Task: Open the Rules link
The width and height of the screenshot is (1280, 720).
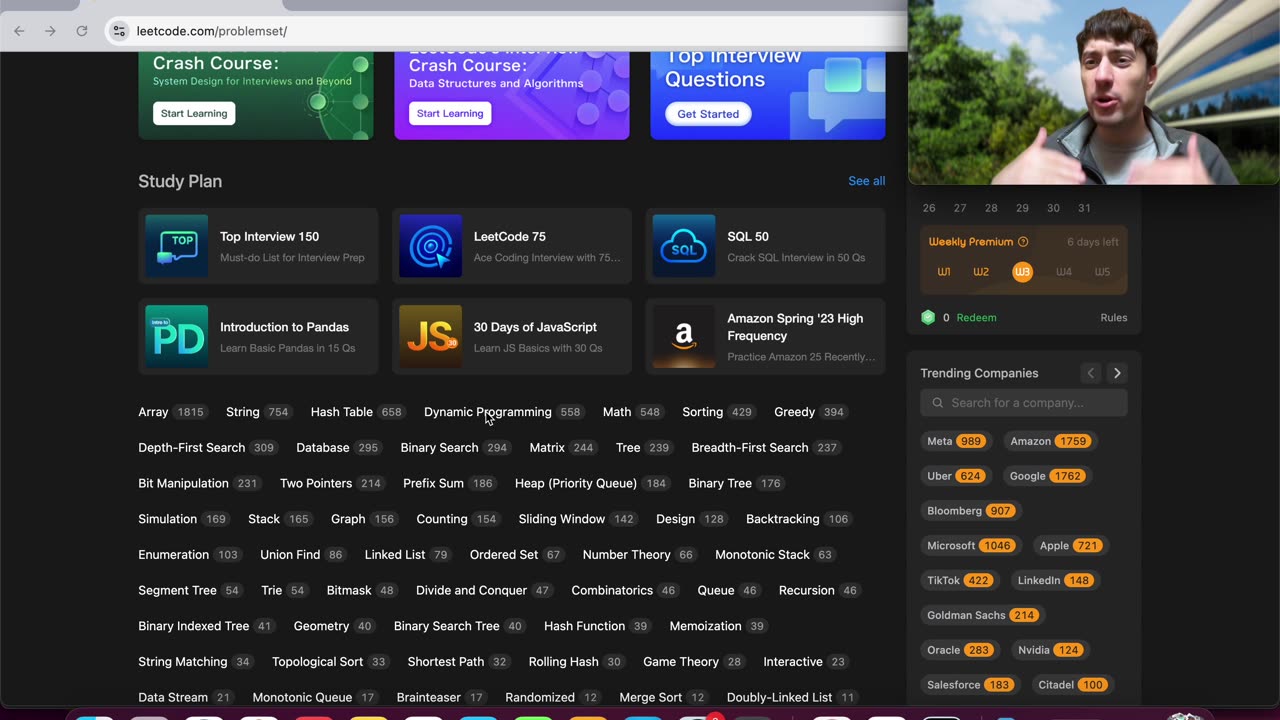Action: [x=1114, y=317]
